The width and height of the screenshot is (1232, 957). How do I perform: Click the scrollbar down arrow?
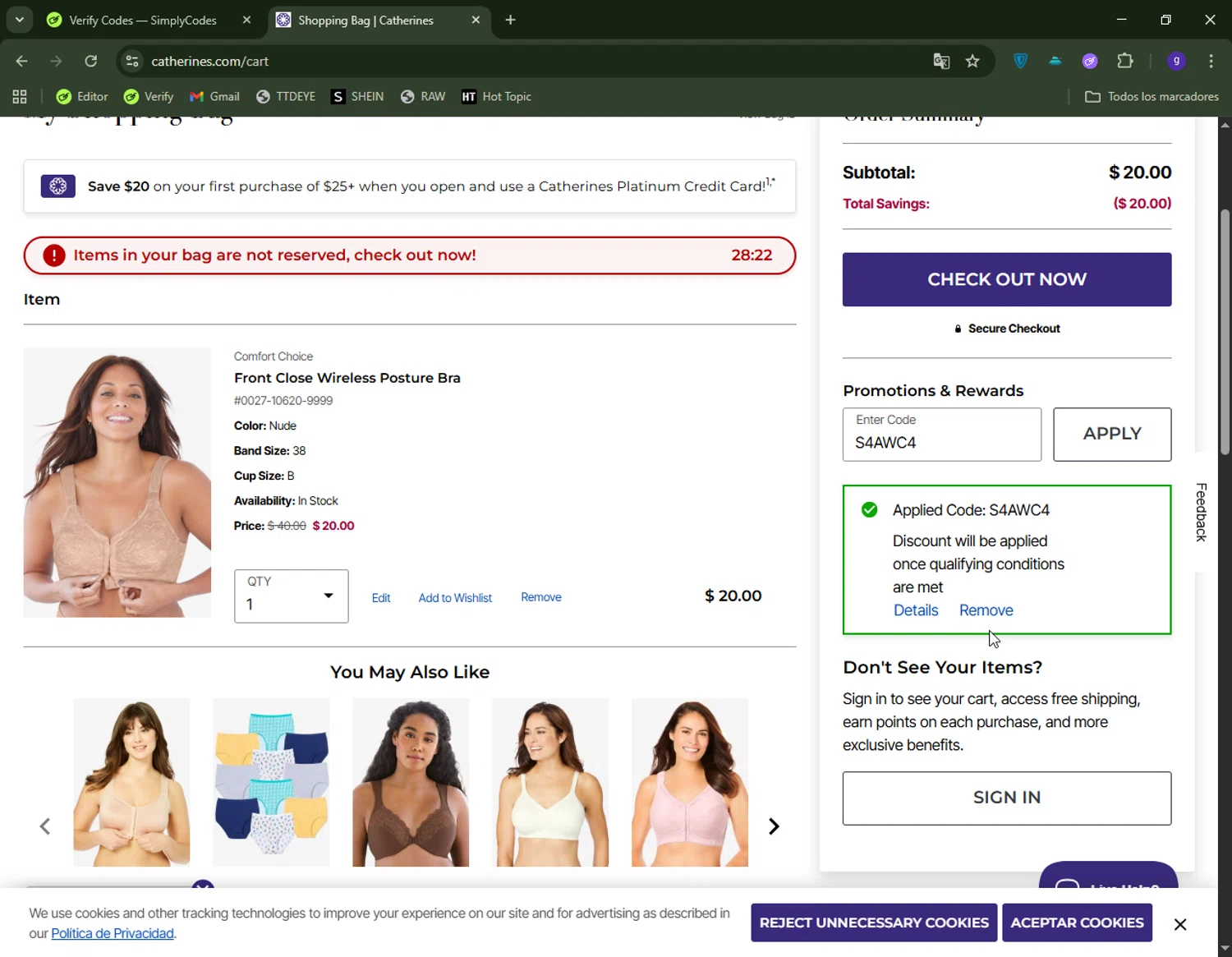coord(1225,949)
